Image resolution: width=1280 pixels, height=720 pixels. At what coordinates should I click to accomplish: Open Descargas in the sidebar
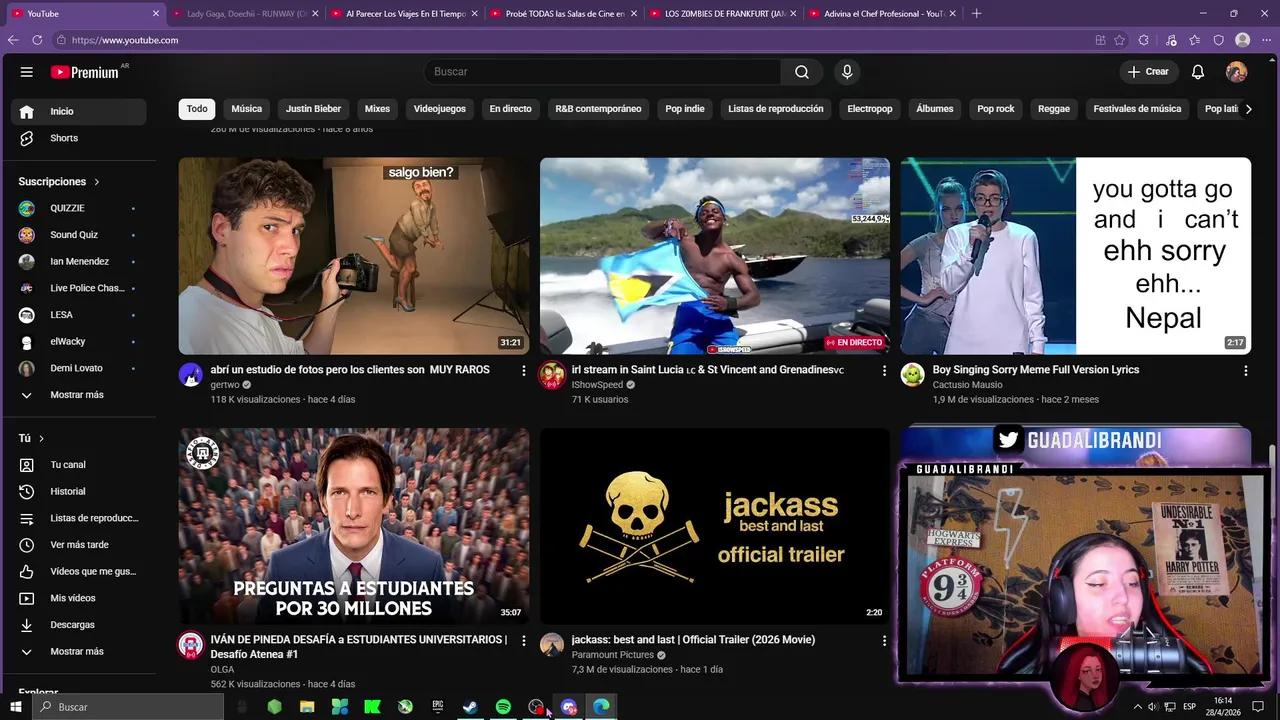78,625
